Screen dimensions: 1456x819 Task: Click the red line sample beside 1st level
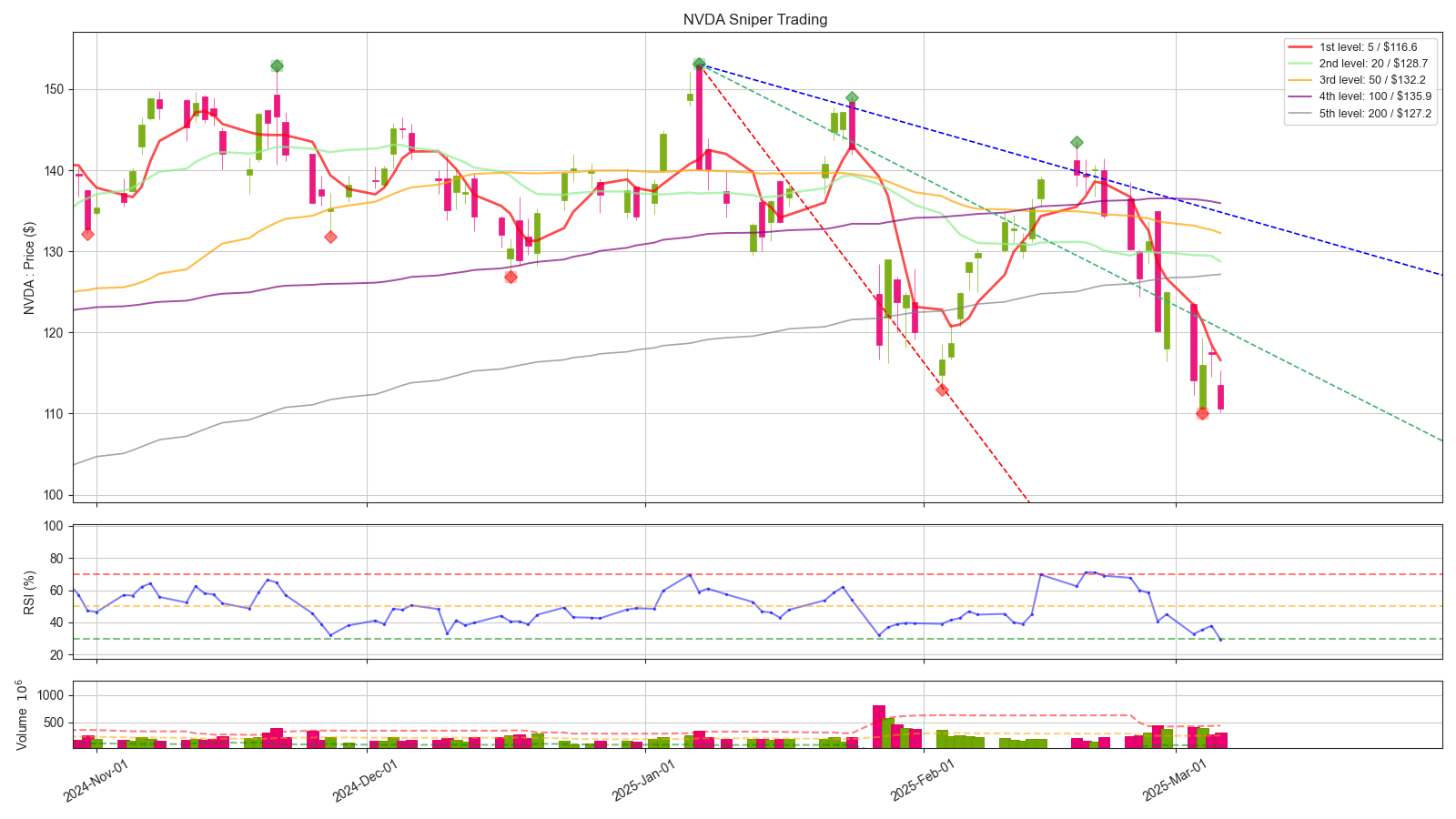[x=1300, y=46]
